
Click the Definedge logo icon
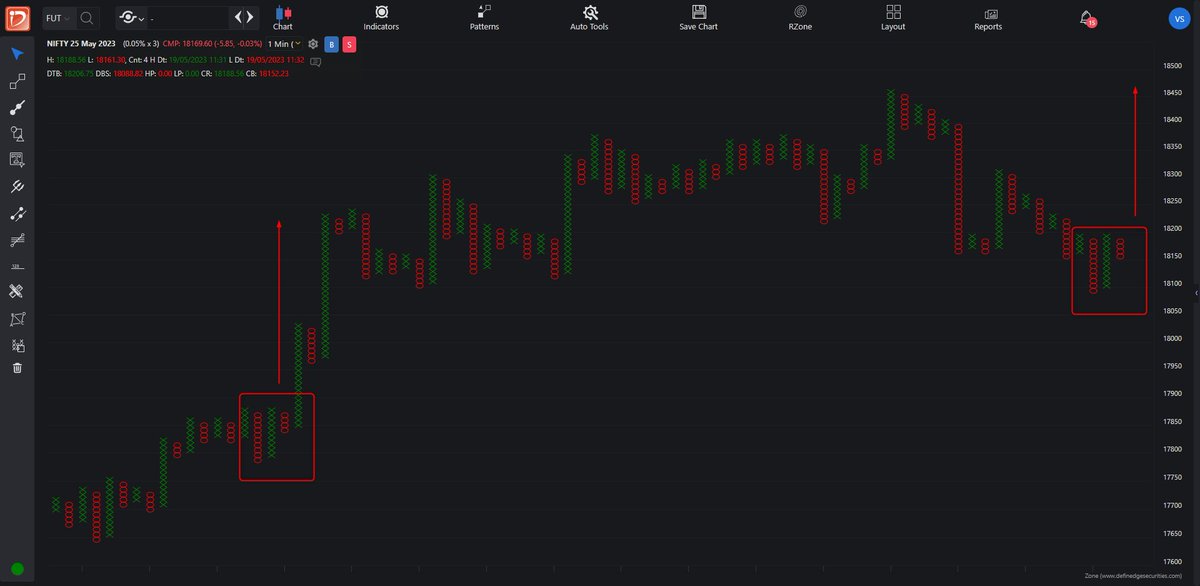[17, 17]
